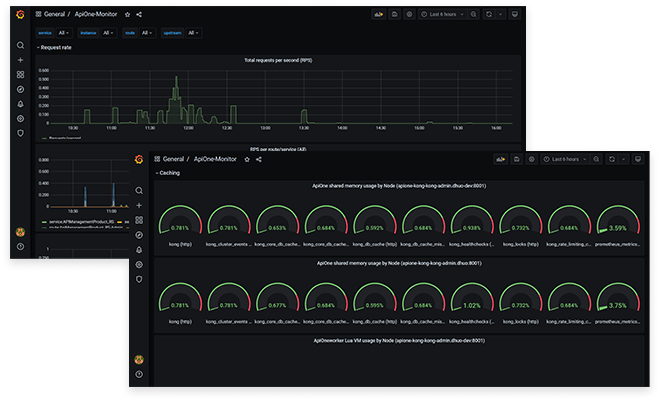Click user avatar in front window sidebar
660x401 pixels.
[139, 359]
